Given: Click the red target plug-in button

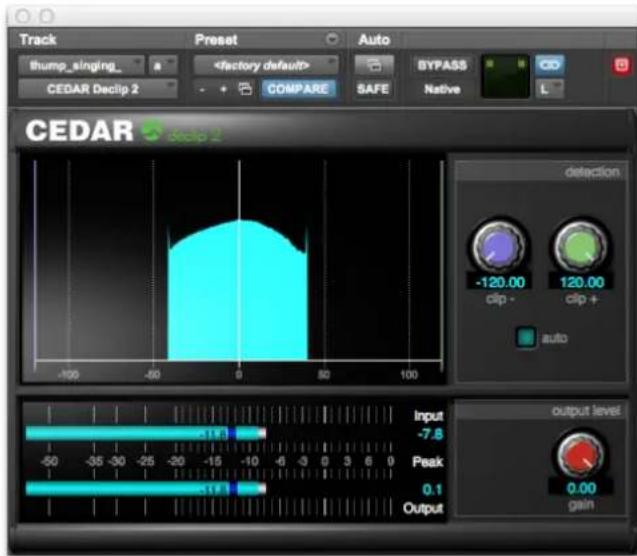Looking at the screenshot, I should pos(621,65).
